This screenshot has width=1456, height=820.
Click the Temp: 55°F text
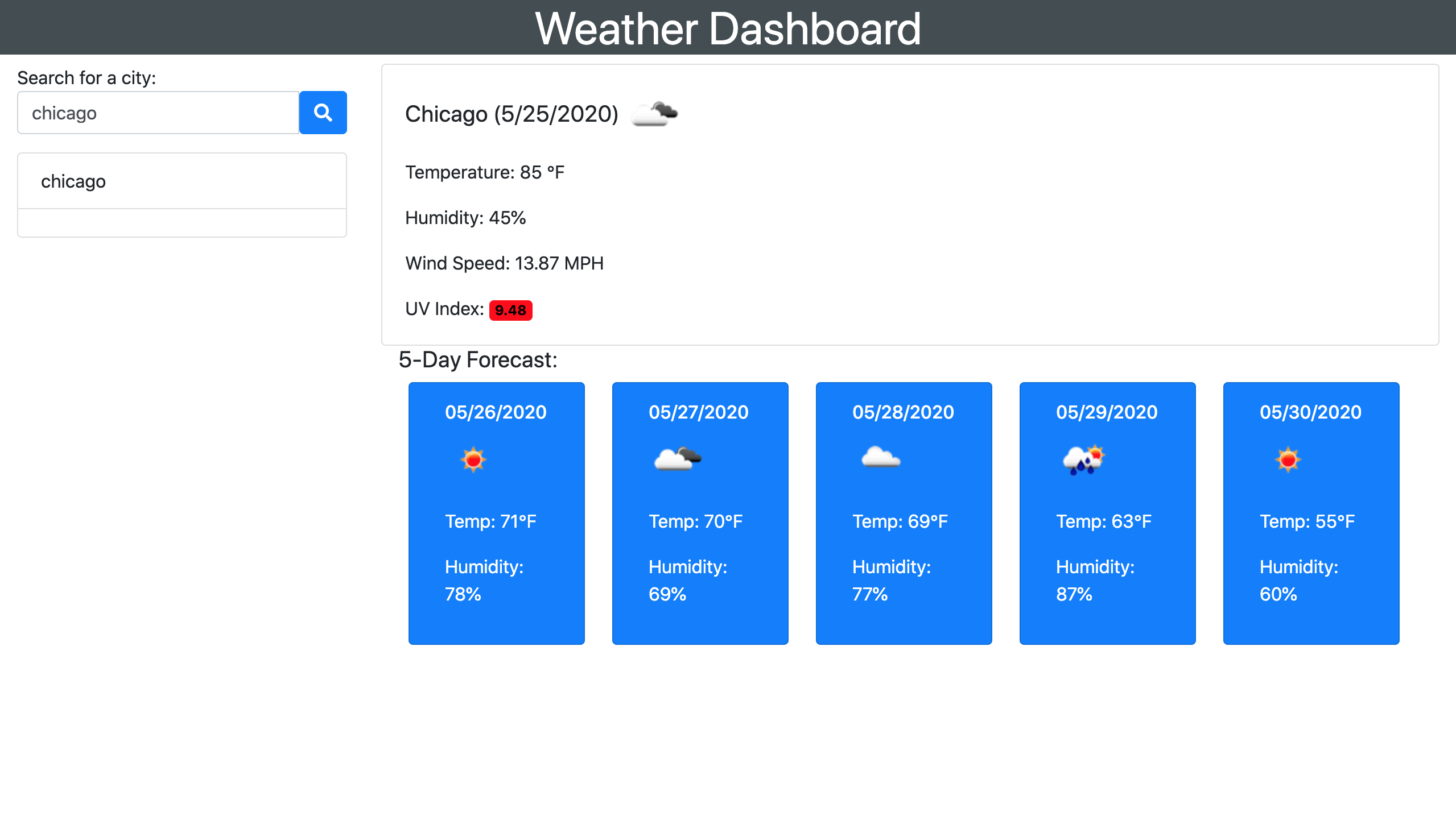1307,521
